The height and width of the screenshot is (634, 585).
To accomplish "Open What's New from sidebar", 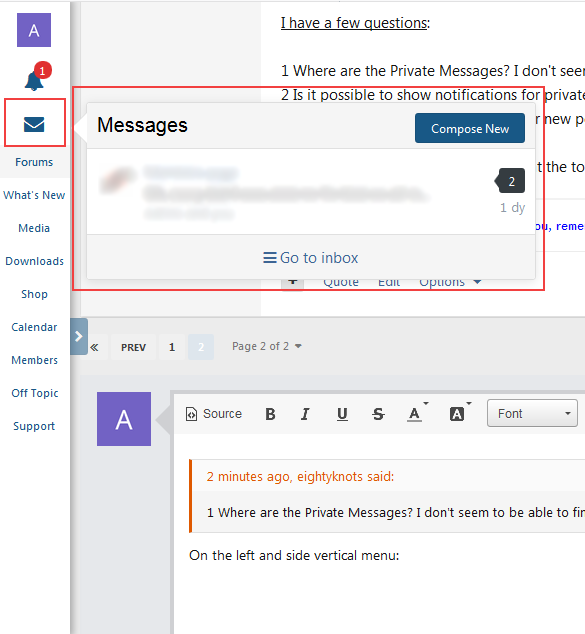I will point(34,195).
